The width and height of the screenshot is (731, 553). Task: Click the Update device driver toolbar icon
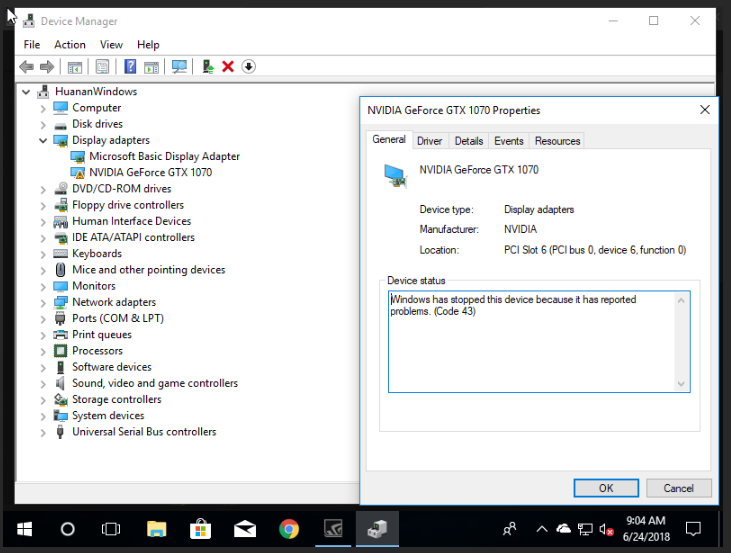click(208, 67)
